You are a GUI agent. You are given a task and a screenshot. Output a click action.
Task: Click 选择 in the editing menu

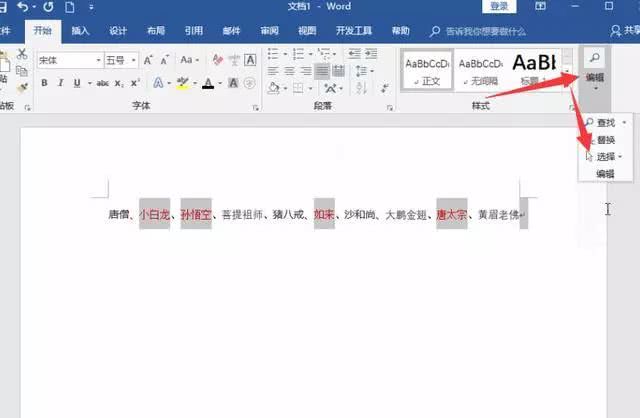(604, 157)
